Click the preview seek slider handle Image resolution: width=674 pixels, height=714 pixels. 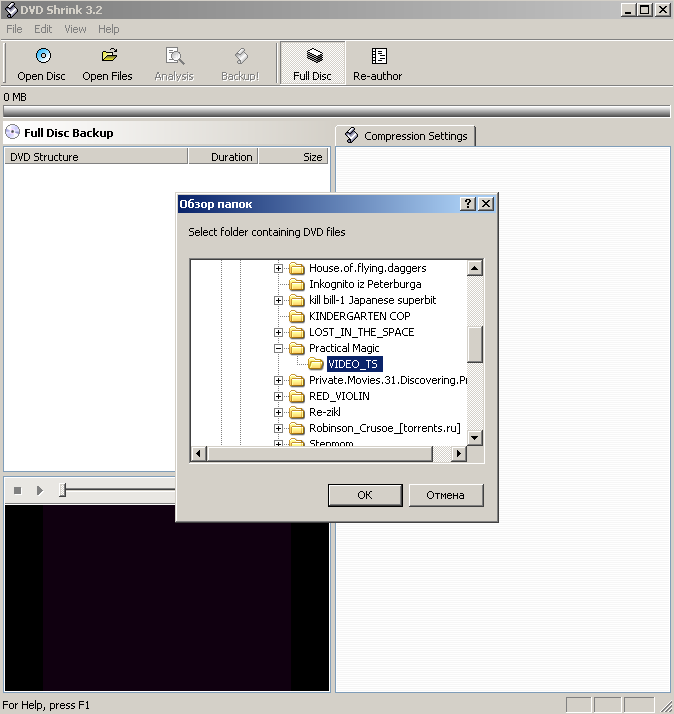click(62, 490)
